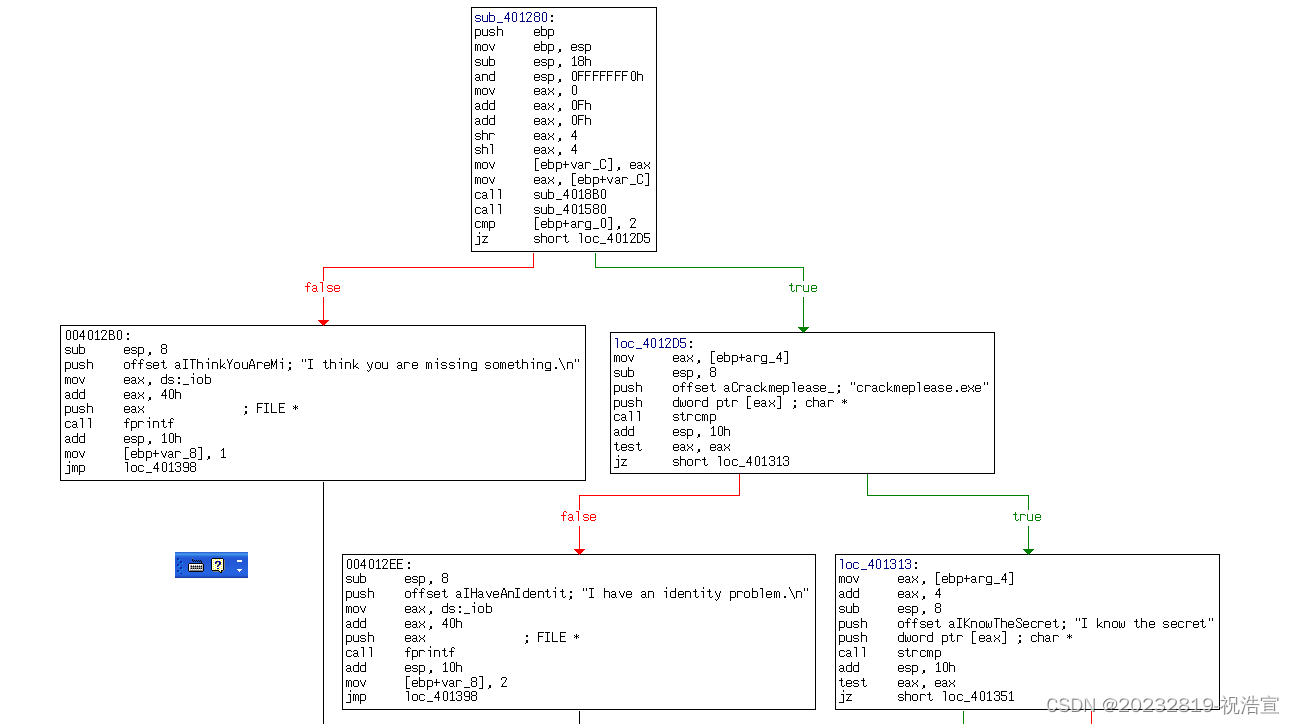
Task: Click the true label under sub_401280
Action: (803, 288)
